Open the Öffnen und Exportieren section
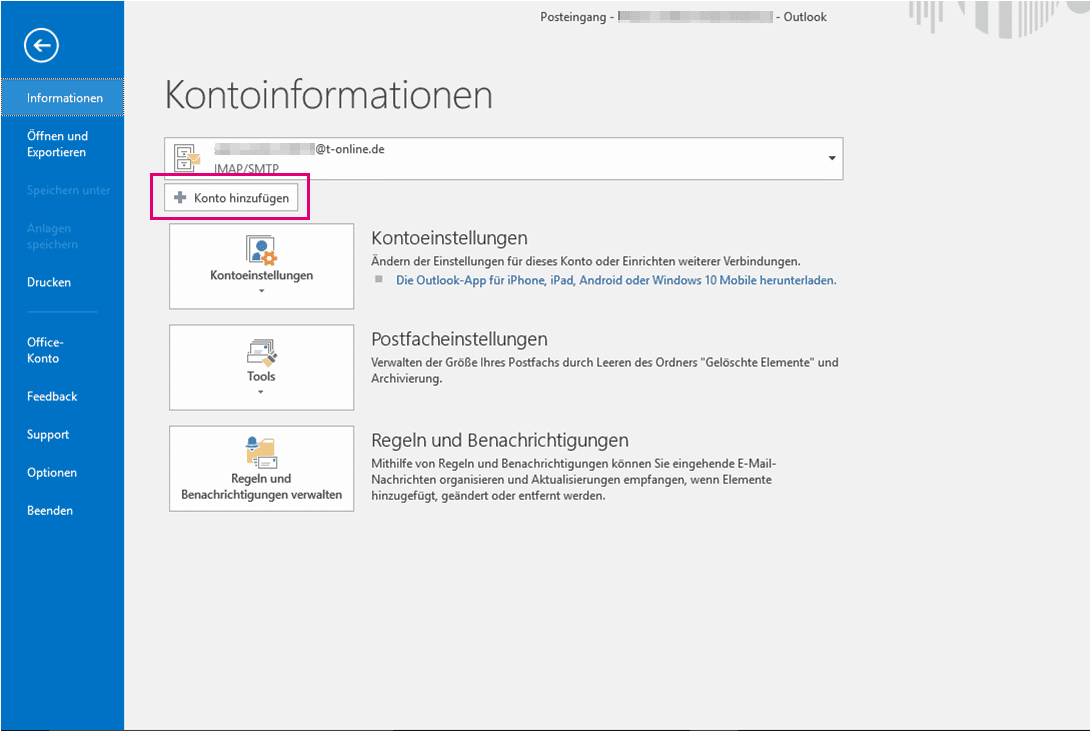 point(57,144)
